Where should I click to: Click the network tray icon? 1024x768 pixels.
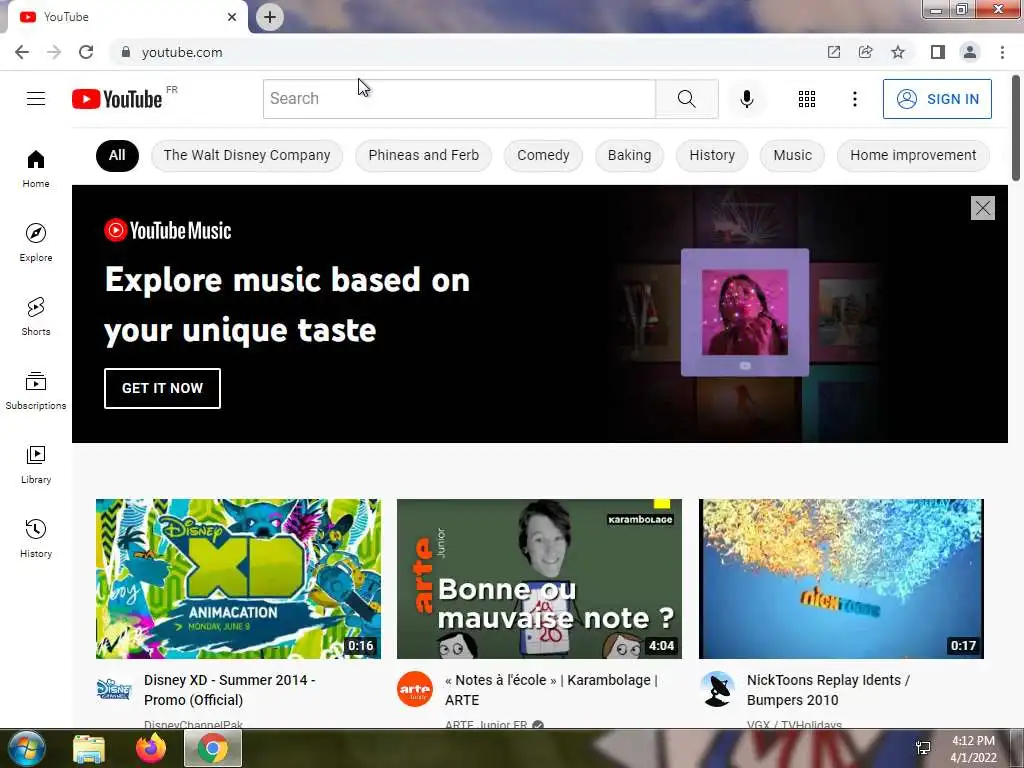coord(923,748)
